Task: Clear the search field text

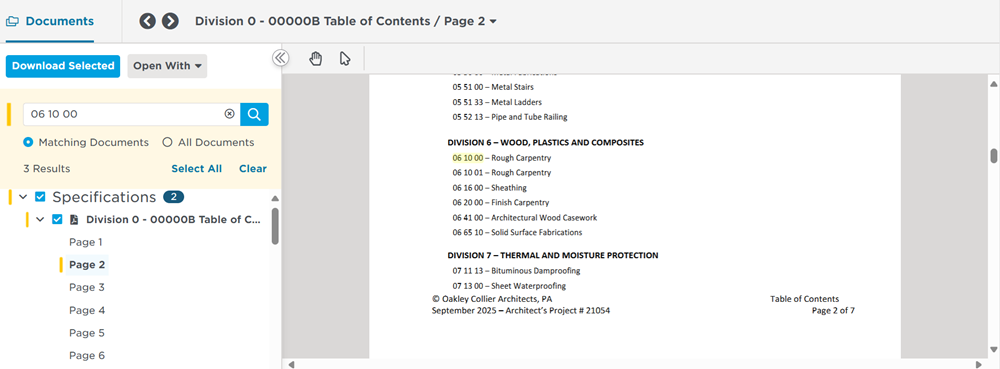Action: point(230,114)
